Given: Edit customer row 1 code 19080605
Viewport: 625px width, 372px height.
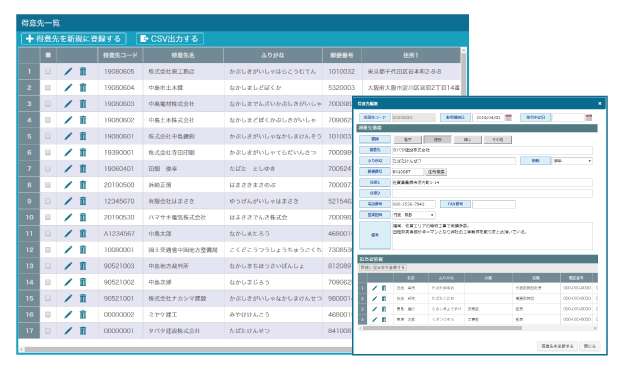Looking at the screenshot, I should pyautogui.click(x=68, y=71).
